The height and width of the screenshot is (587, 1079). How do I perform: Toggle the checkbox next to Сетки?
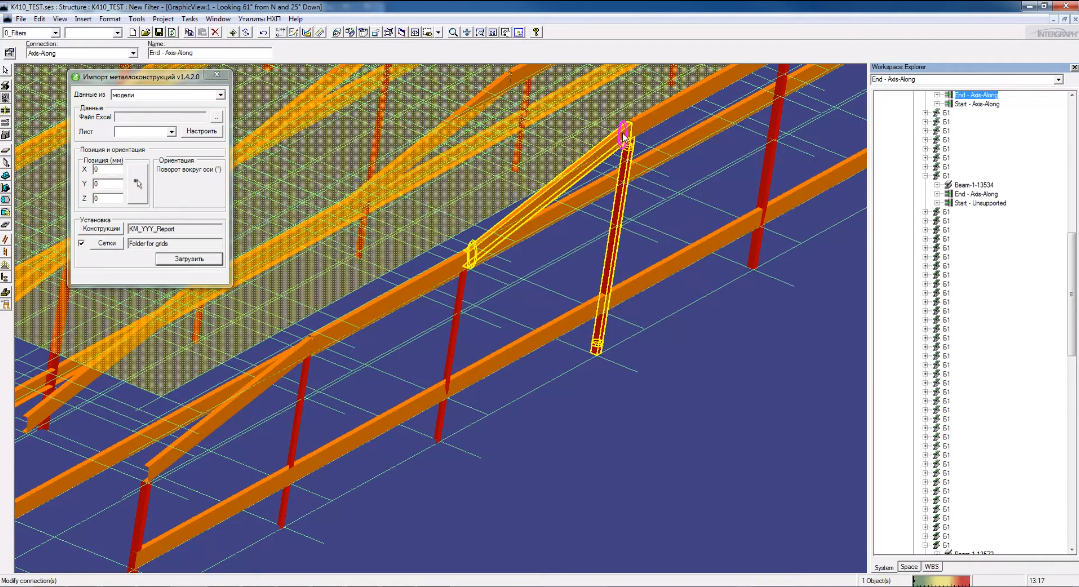(x=81, y=243)
